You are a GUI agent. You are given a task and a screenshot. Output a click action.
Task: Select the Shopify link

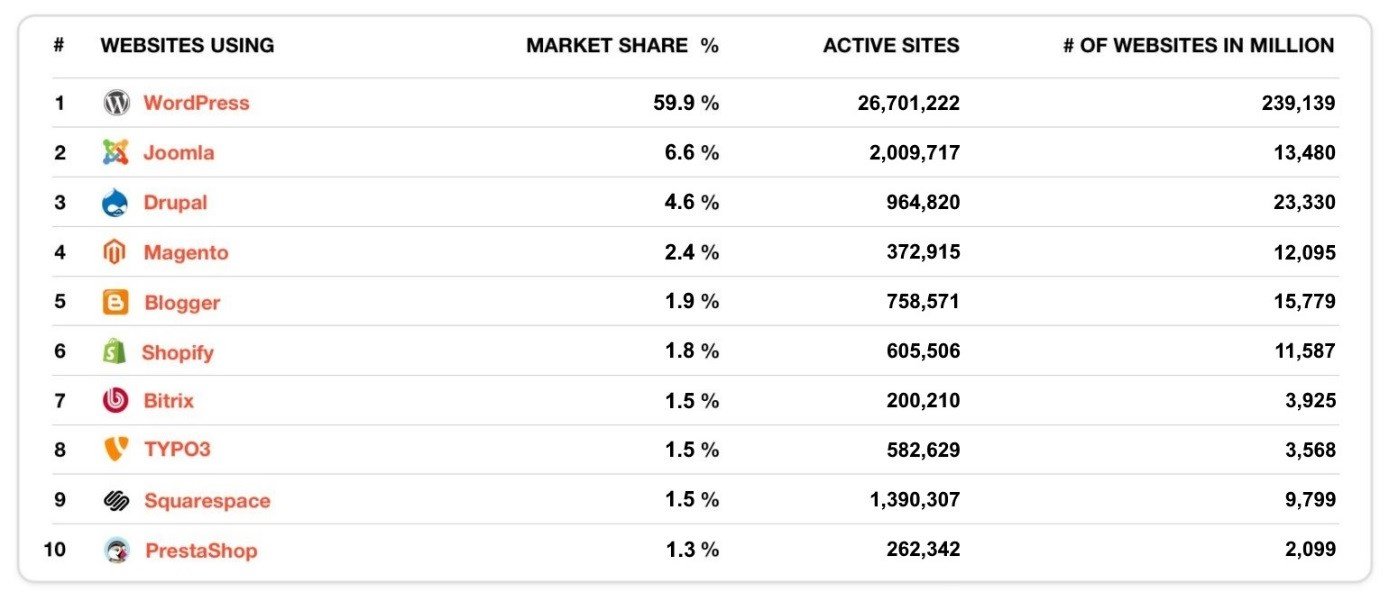coord(178,353)
